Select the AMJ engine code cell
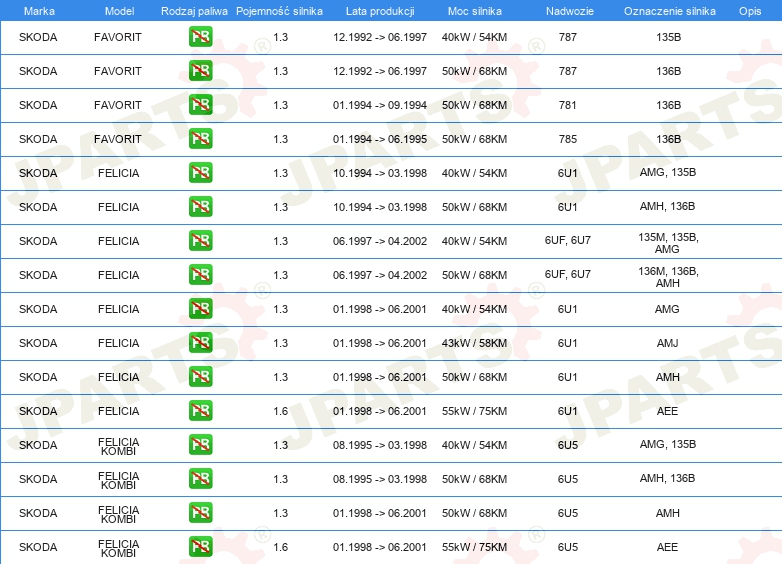This screenshot has width=782, height=564. [x=667, y=343]
